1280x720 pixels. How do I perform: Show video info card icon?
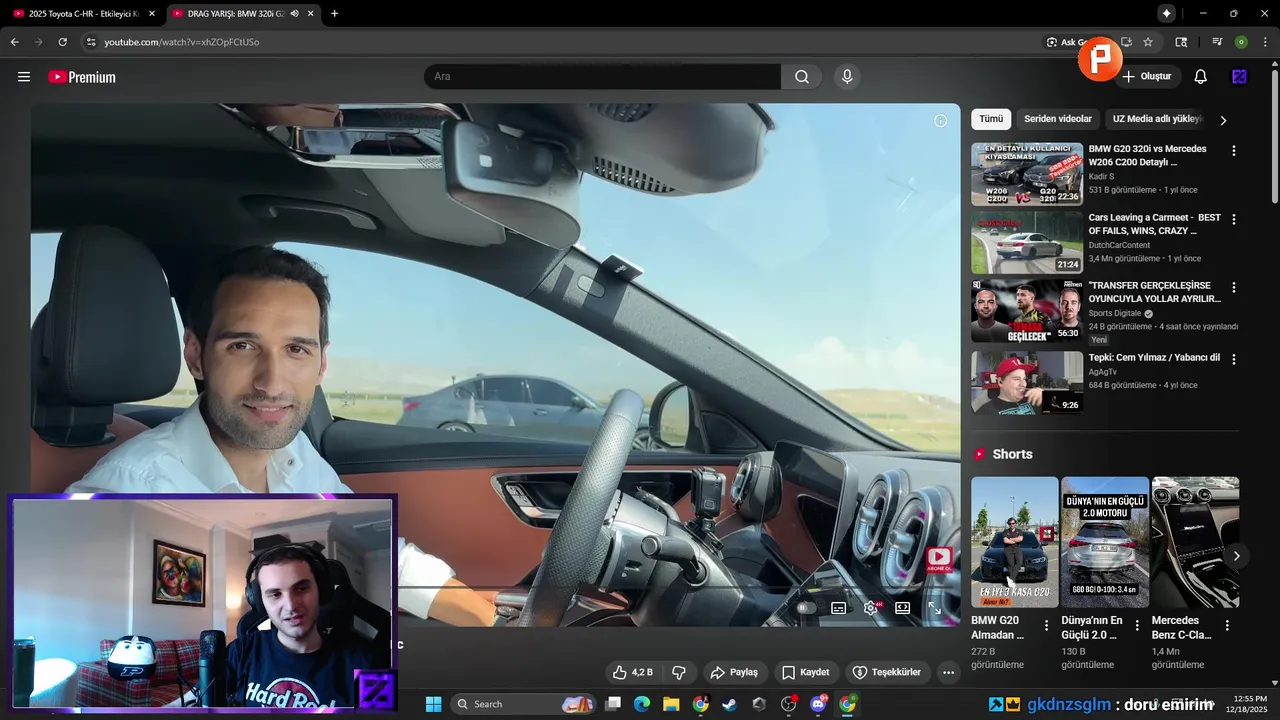(x=940, y=121)
